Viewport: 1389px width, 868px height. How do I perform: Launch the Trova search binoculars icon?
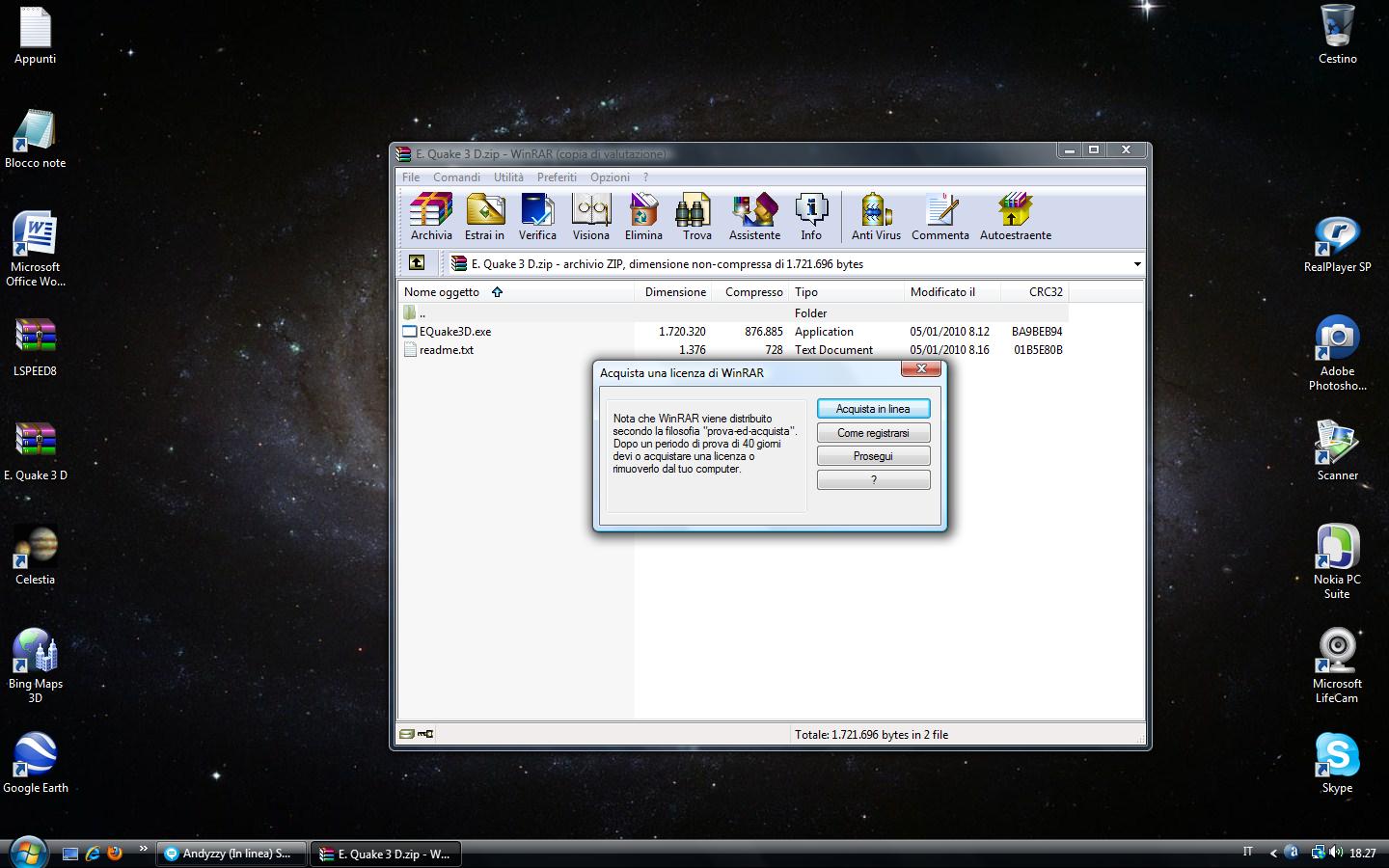tap(696, 216)
